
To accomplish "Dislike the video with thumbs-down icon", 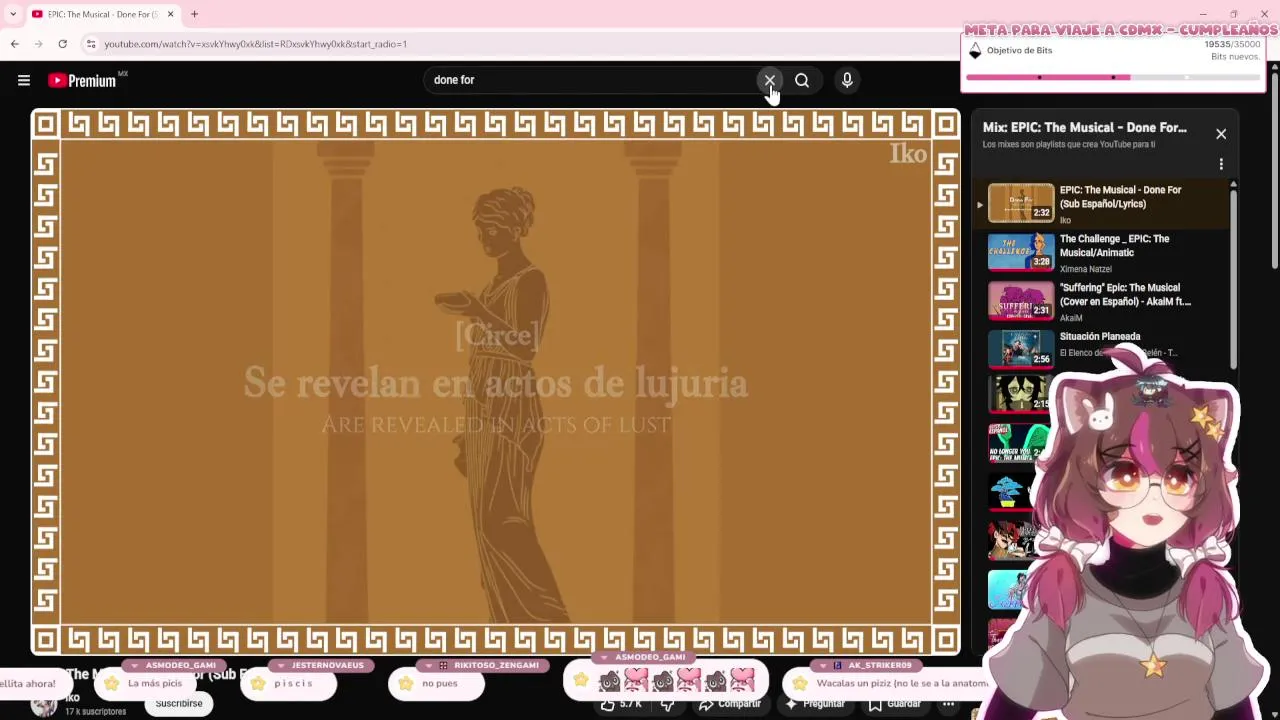I will click(668, 704).
